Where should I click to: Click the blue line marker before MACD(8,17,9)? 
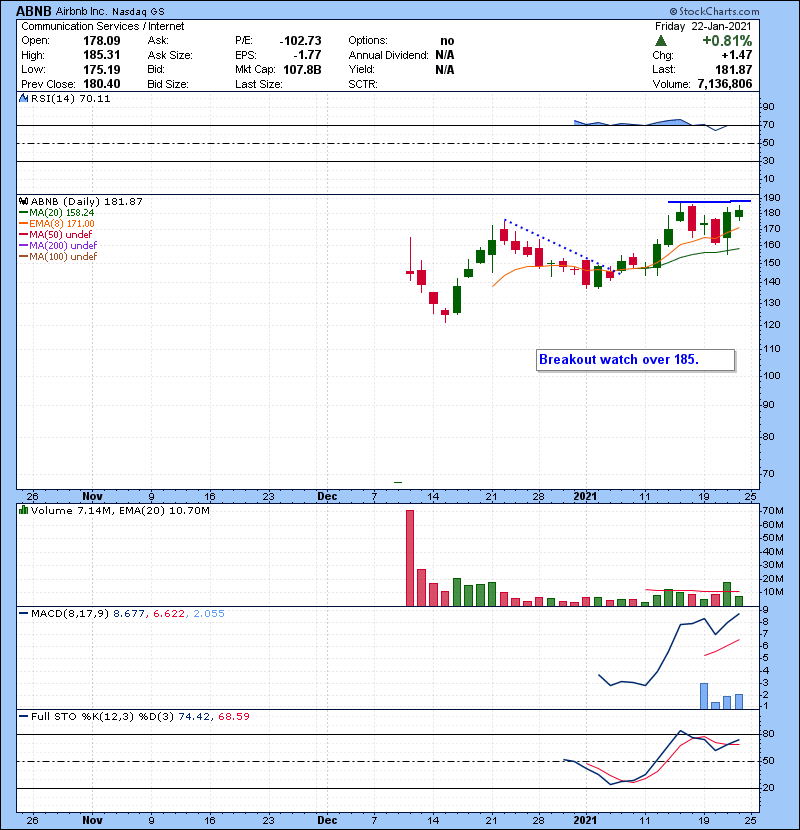pos(24,614)
